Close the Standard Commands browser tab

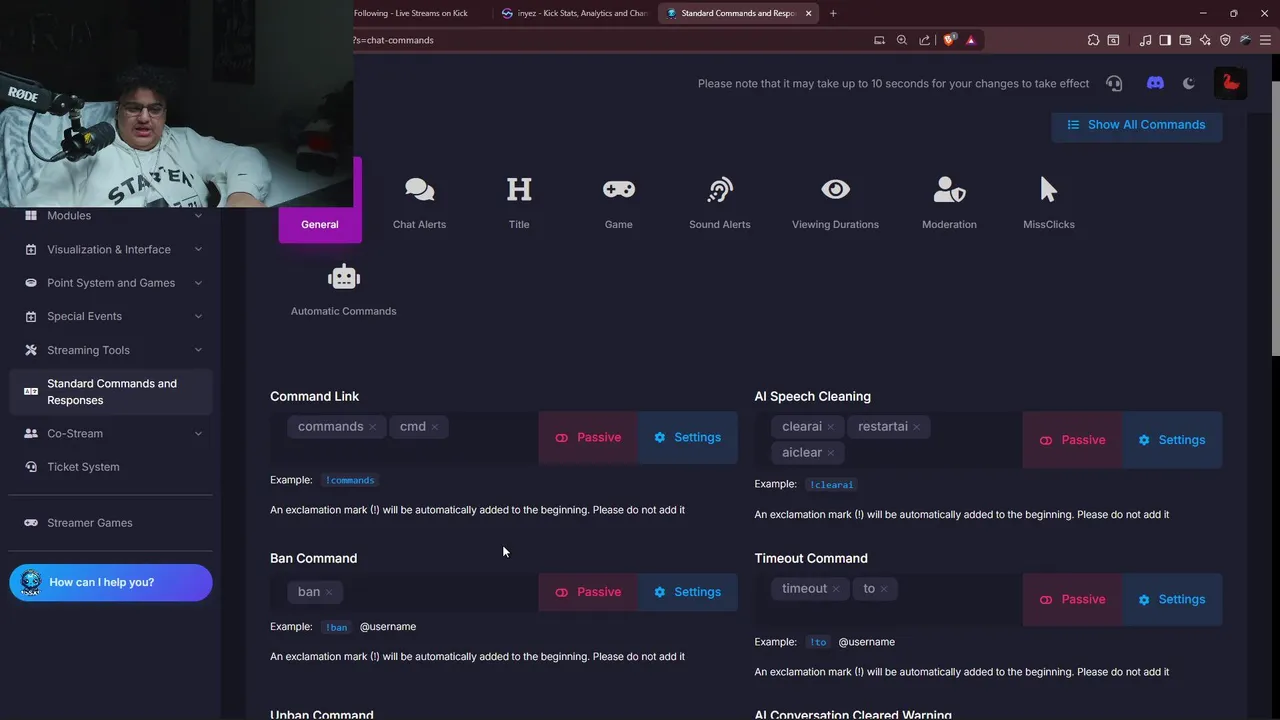coord(807,13)
